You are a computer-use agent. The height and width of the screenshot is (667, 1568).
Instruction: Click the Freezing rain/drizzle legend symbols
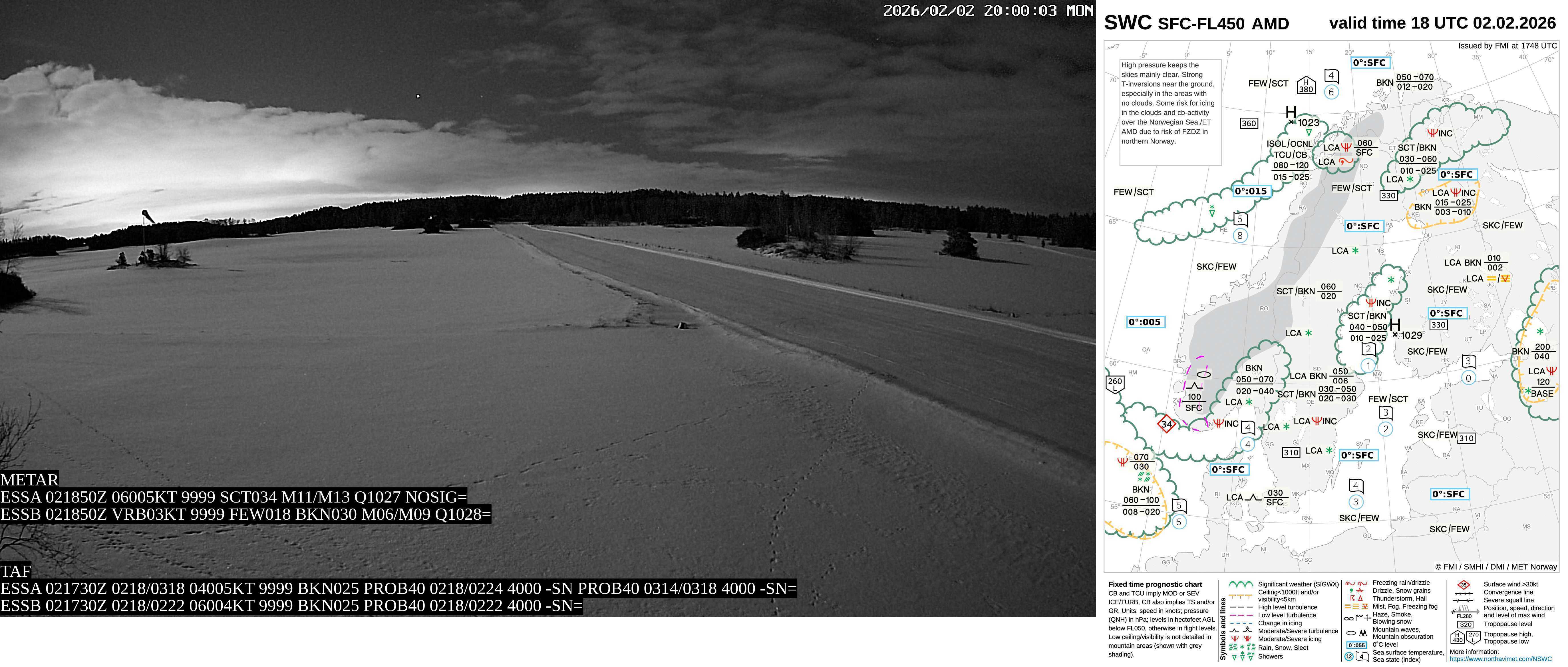click(1356, 583)
